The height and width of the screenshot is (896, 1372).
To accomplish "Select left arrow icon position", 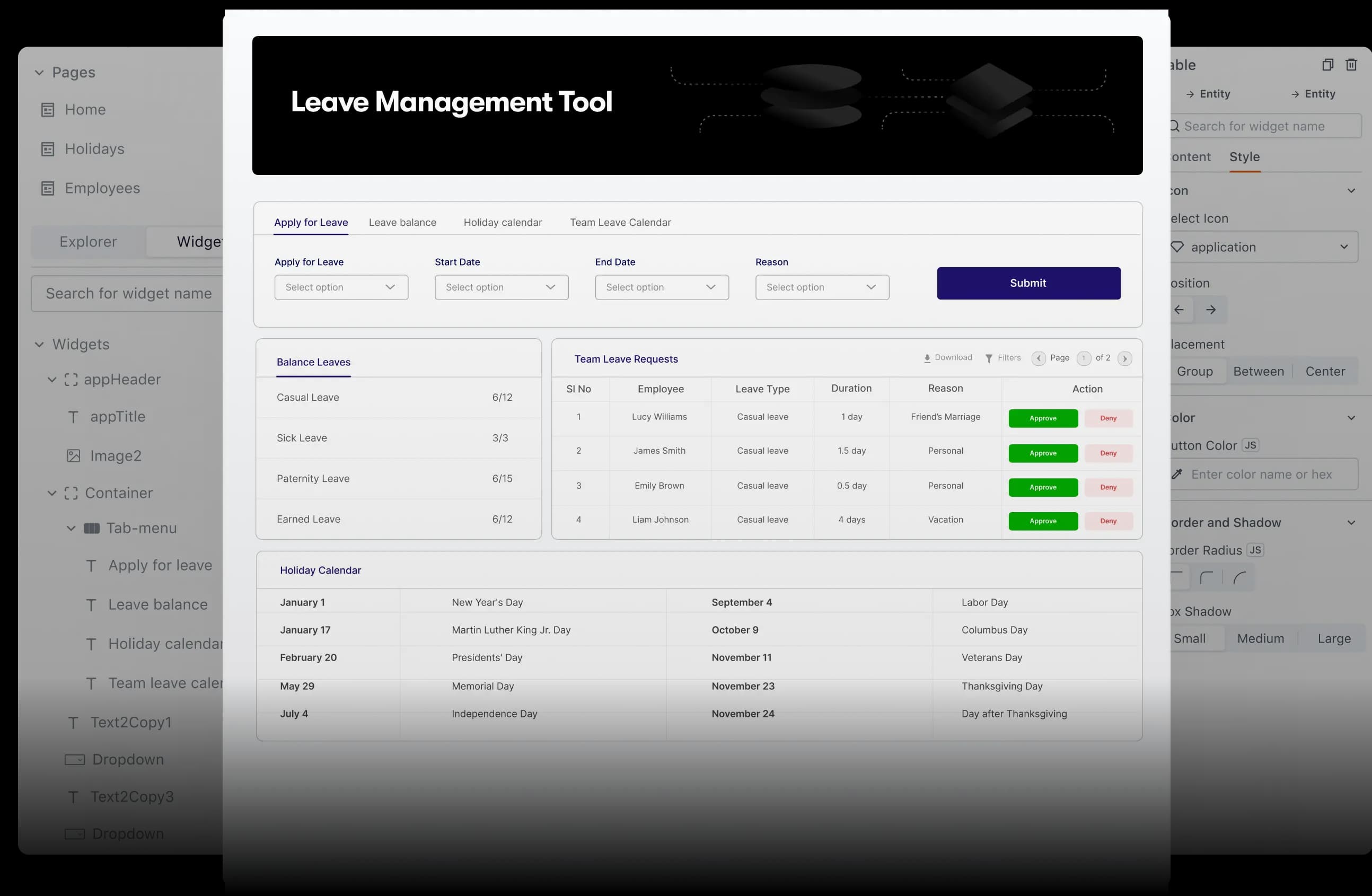I will coord(1180,310).
